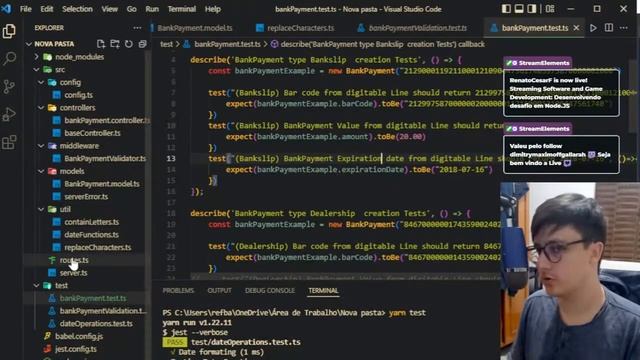The image size is (640, 360).
Task: Switch to replaceCharacters.ts editor tab
Action: pos(295,28)
